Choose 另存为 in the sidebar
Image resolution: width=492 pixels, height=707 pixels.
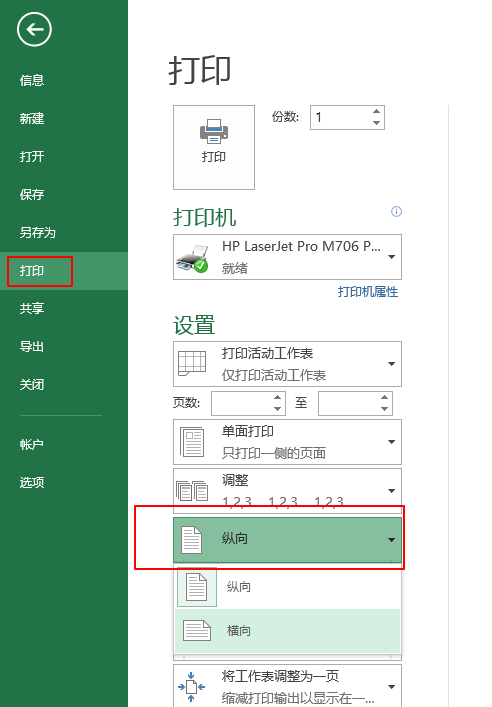[x=37, y=233]
